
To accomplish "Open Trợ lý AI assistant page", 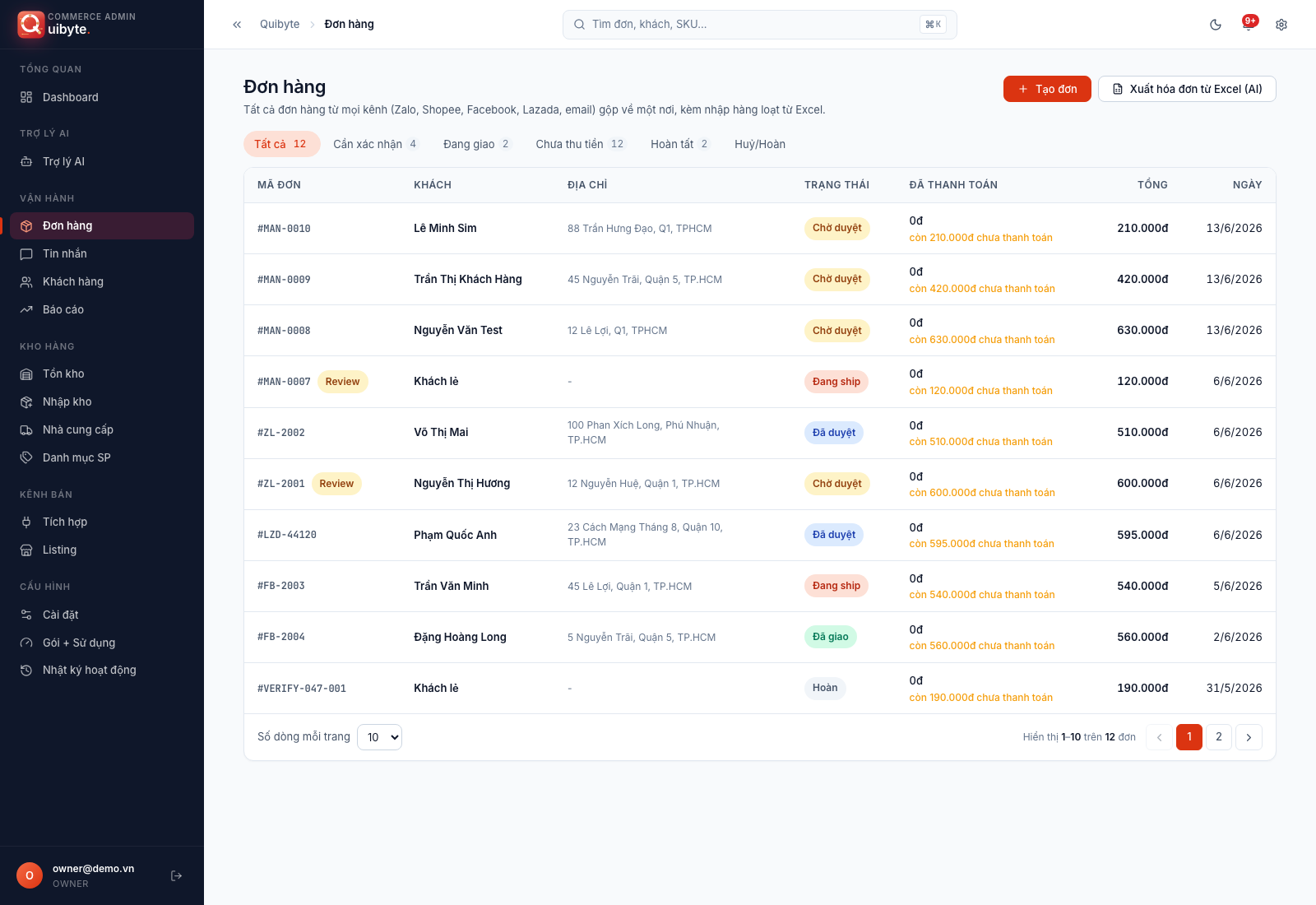I will click(x=102, y=161).
